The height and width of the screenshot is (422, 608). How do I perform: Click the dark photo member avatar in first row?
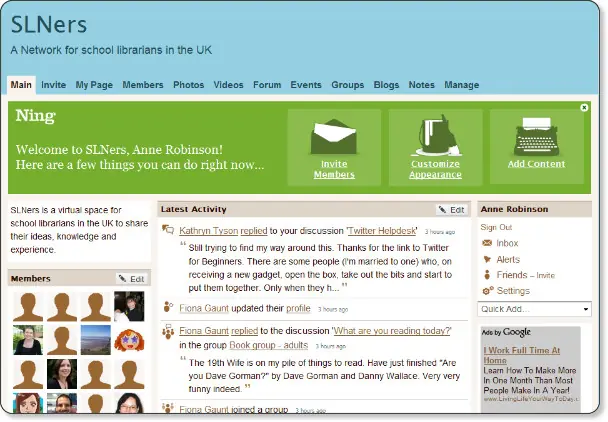click(129, 306)
